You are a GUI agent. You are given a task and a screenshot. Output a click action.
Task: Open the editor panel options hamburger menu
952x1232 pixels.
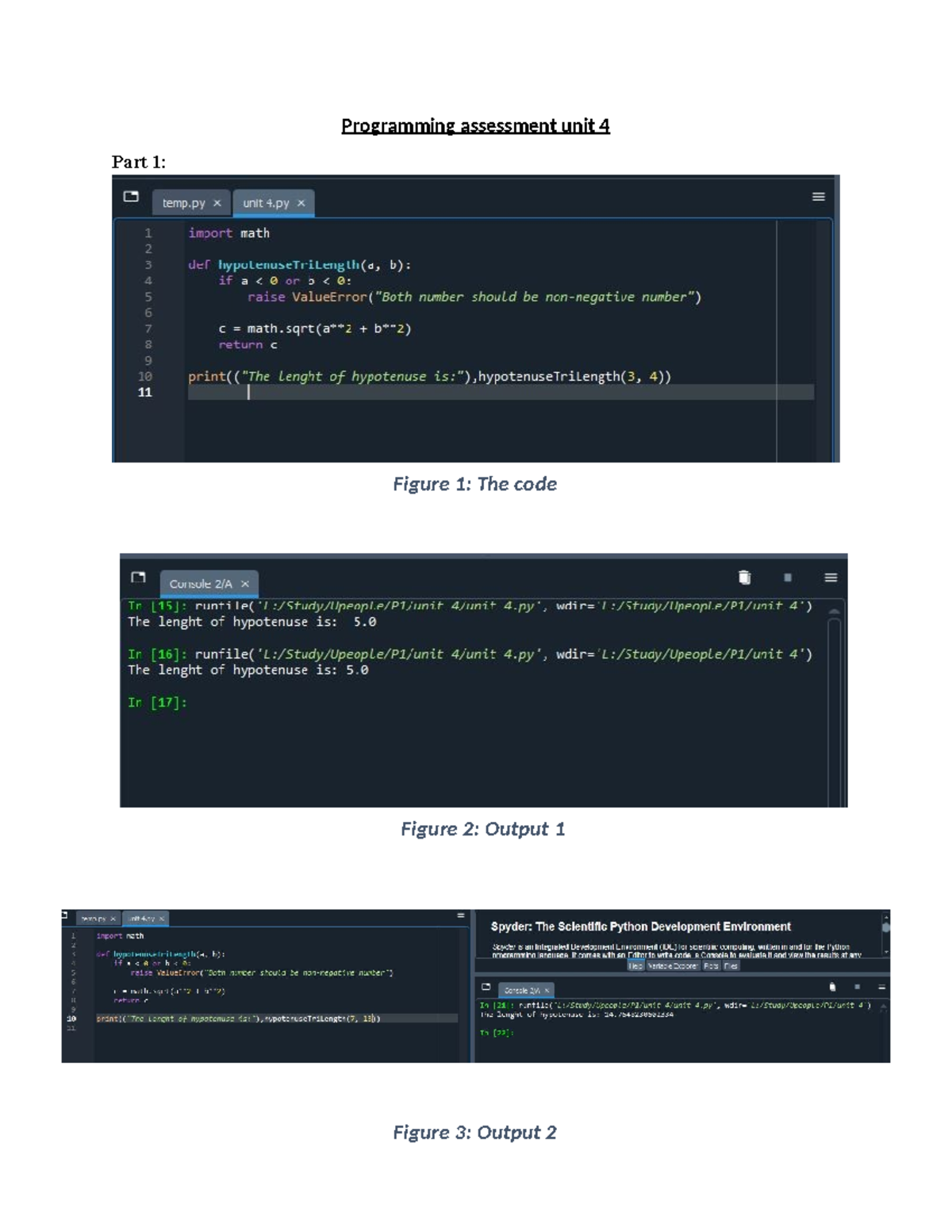pyautogui.click(x=820, y=196)
